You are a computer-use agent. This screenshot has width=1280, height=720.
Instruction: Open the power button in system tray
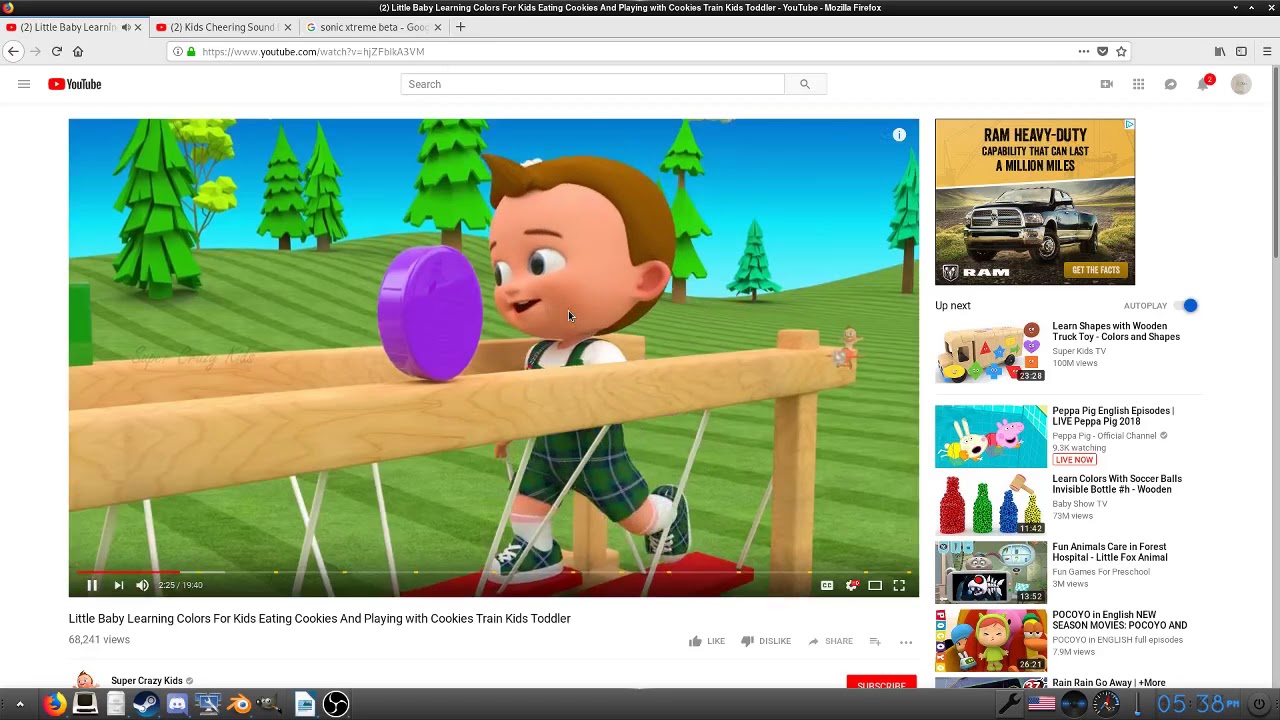(1259, 704)
